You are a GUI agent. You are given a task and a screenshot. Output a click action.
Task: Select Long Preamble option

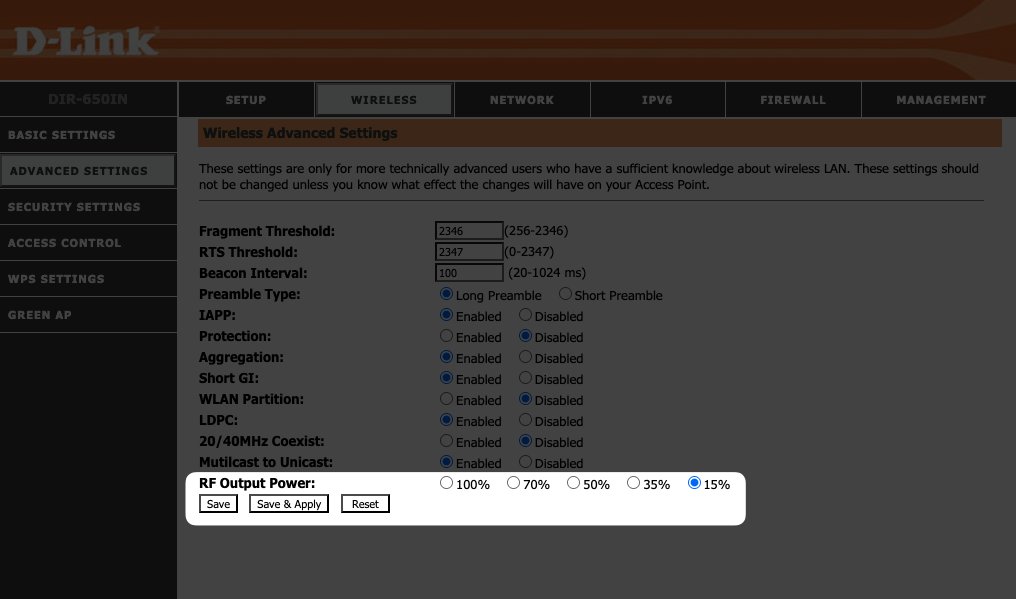click(x=446, y=294)
